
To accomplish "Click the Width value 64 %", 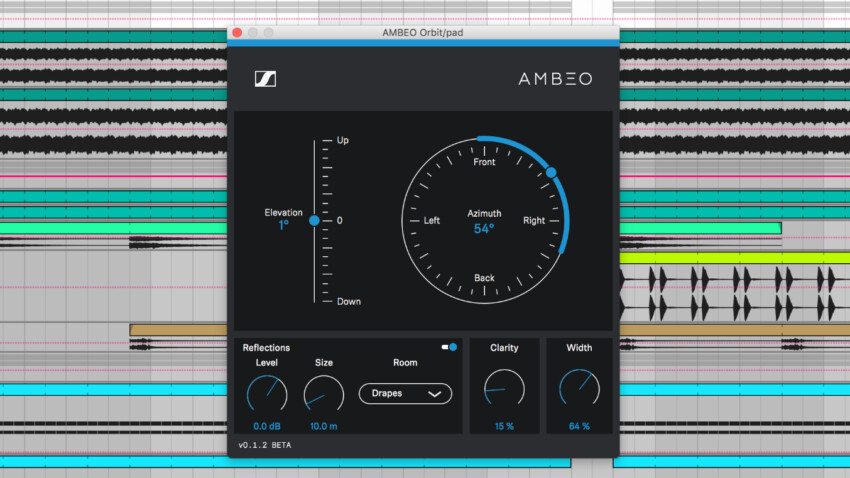I will [579, 427].
